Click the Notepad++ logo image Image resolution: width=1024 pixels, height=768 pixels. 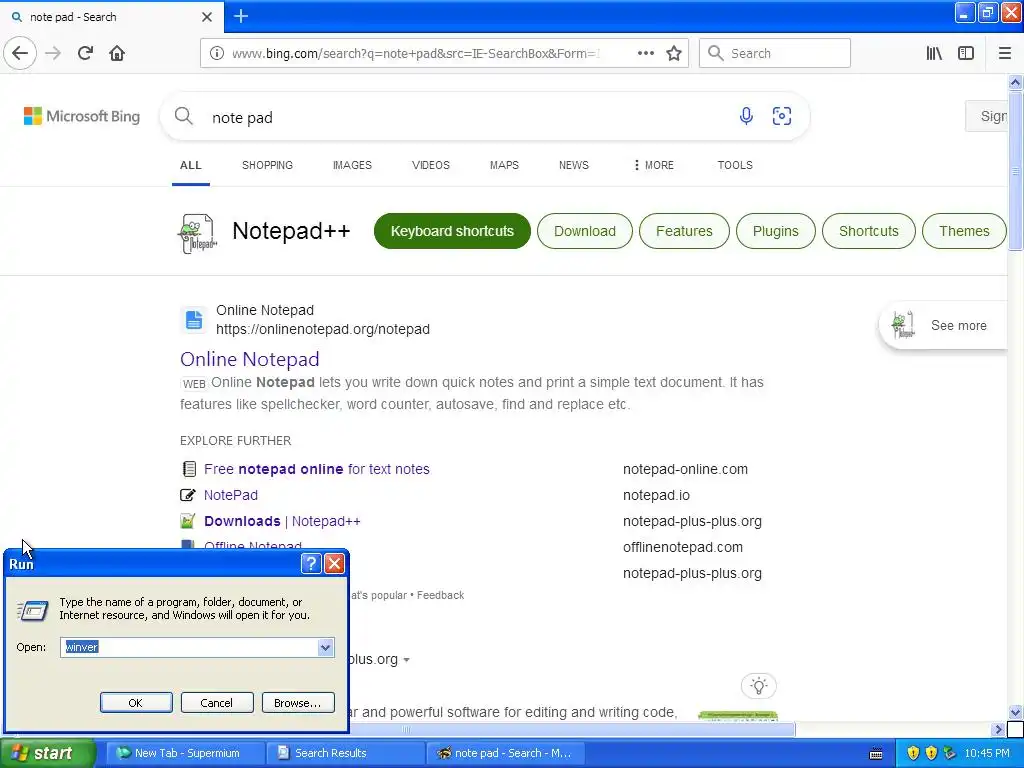click(197, 232)
